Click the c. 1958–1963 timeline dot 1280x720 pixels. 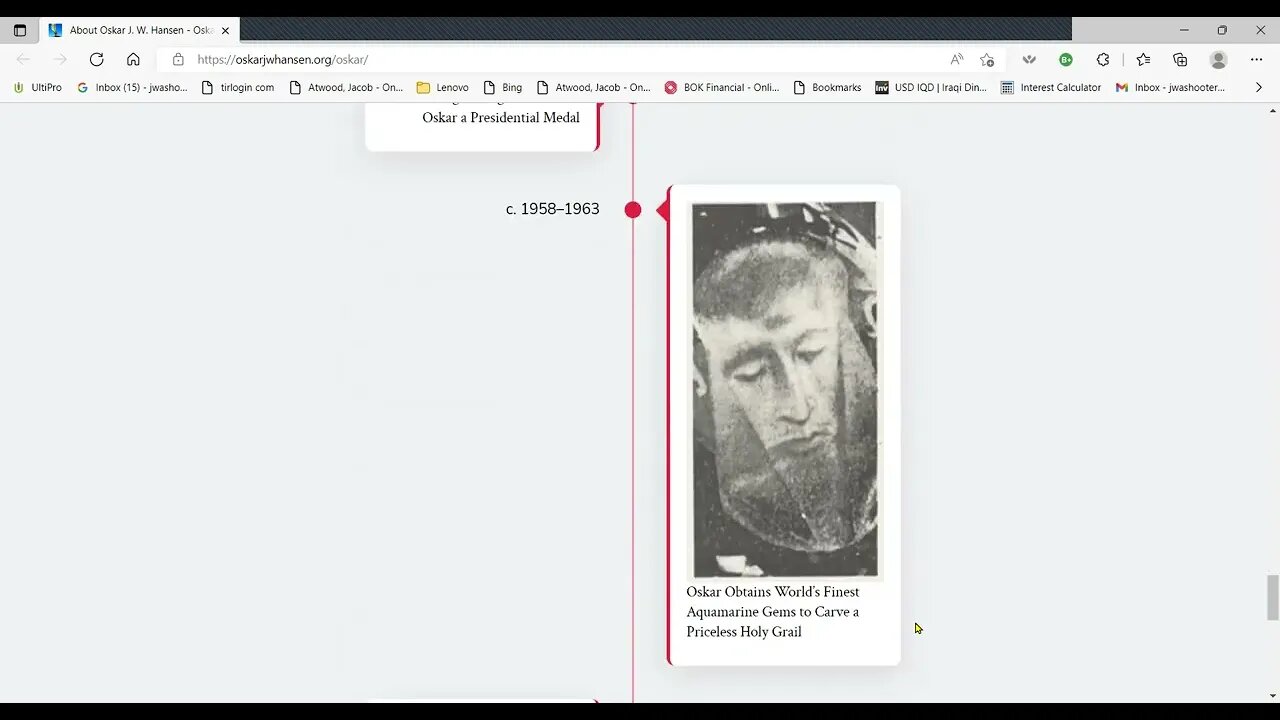point(633,209)
